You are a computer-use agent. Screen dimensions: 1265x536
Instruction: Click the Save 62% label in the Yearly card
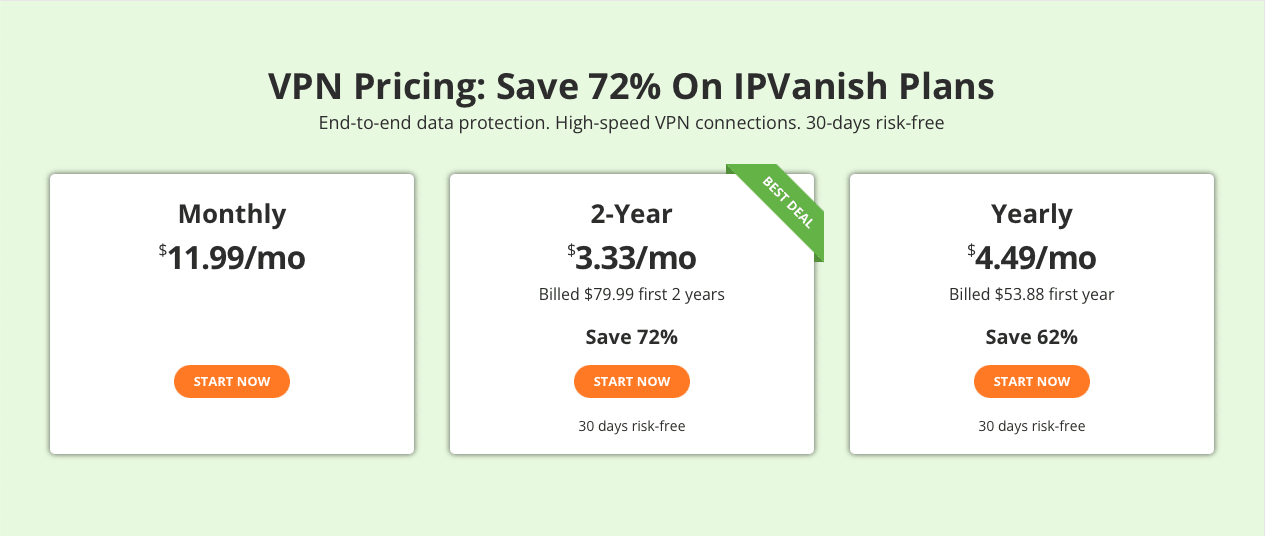coord(1032,337)
